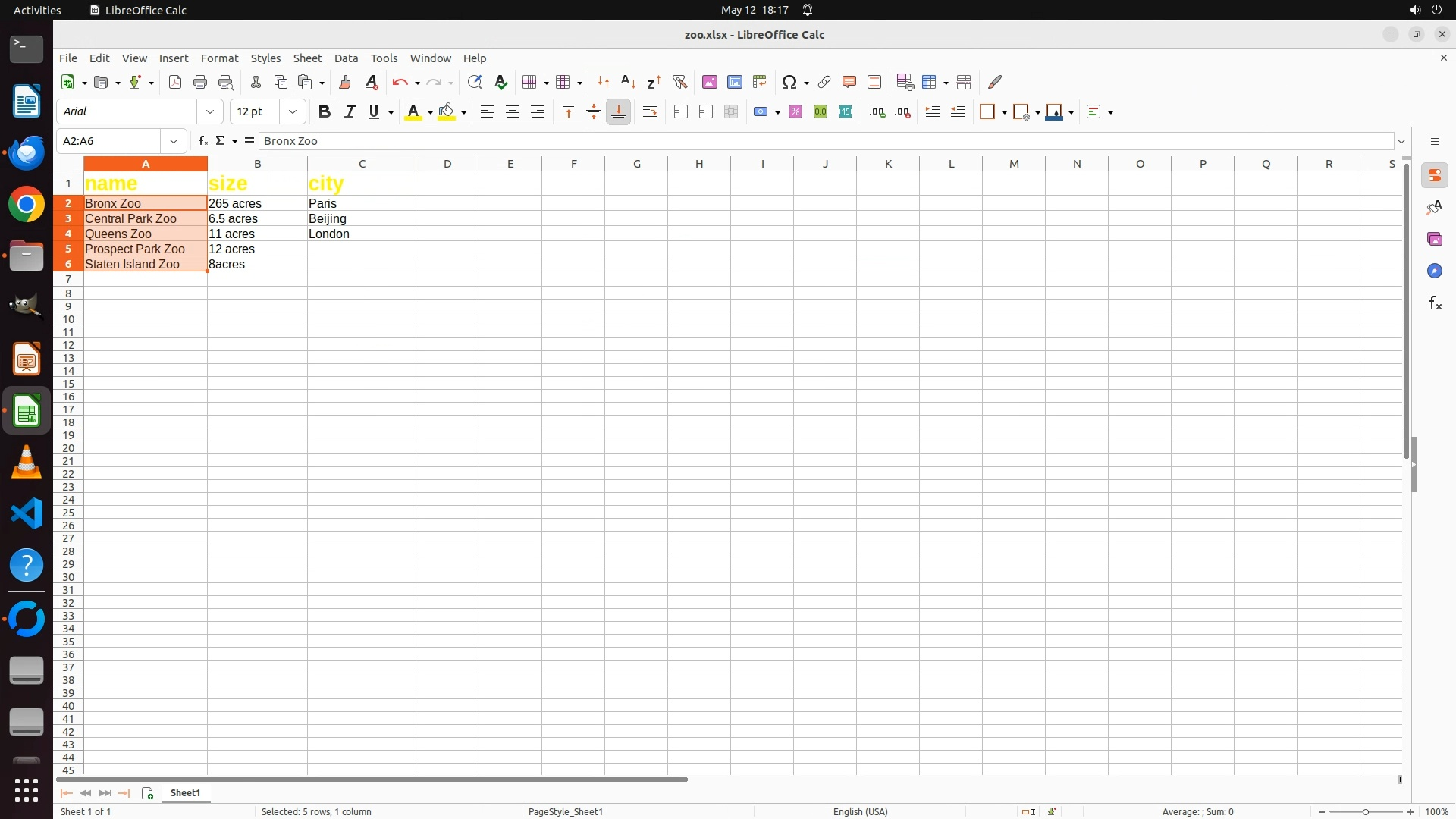Click the Clone Formatting paintbrush icon
This screenshot has height=819, width=1456.
[x=345, y=82]
